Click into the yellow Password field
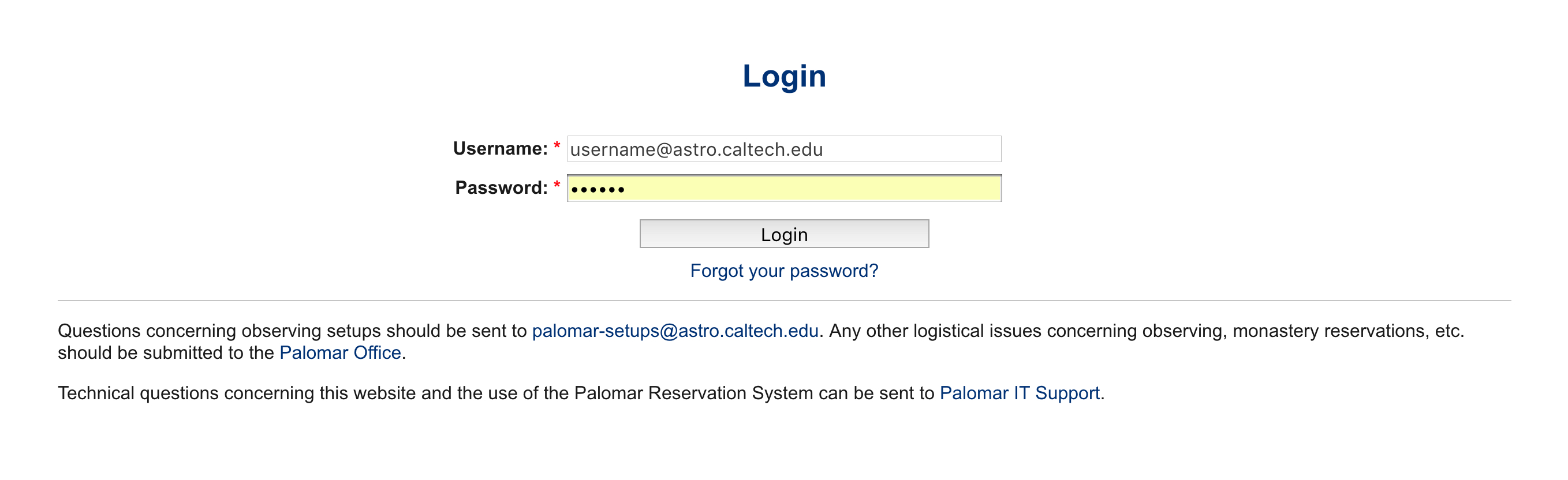Viewport: 1568px width, 480px height. (784, 189)
